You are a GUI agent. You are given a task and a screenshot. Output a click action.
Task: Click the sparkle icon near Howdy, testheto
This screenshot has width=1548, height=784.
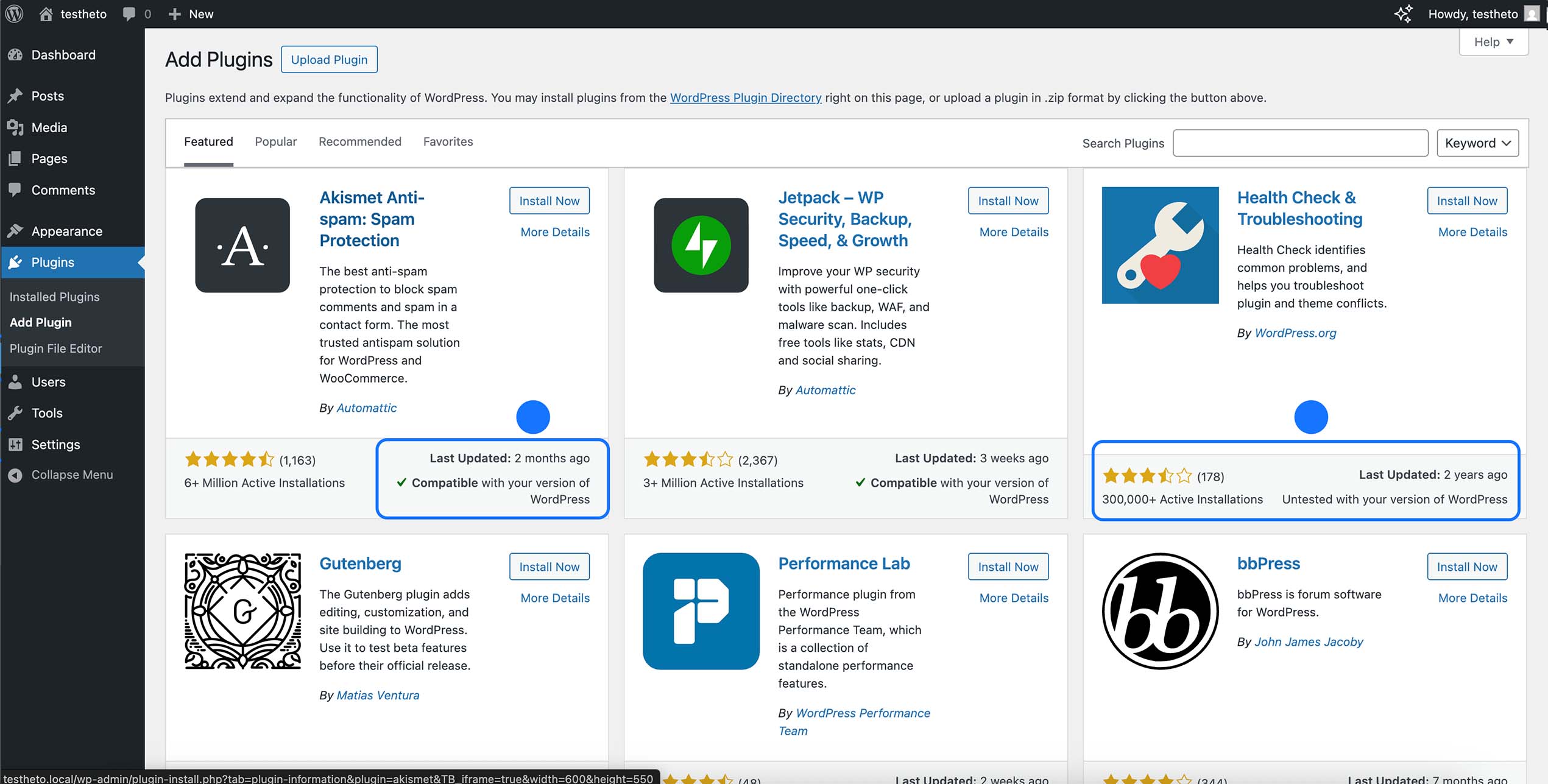(1404, 13)
